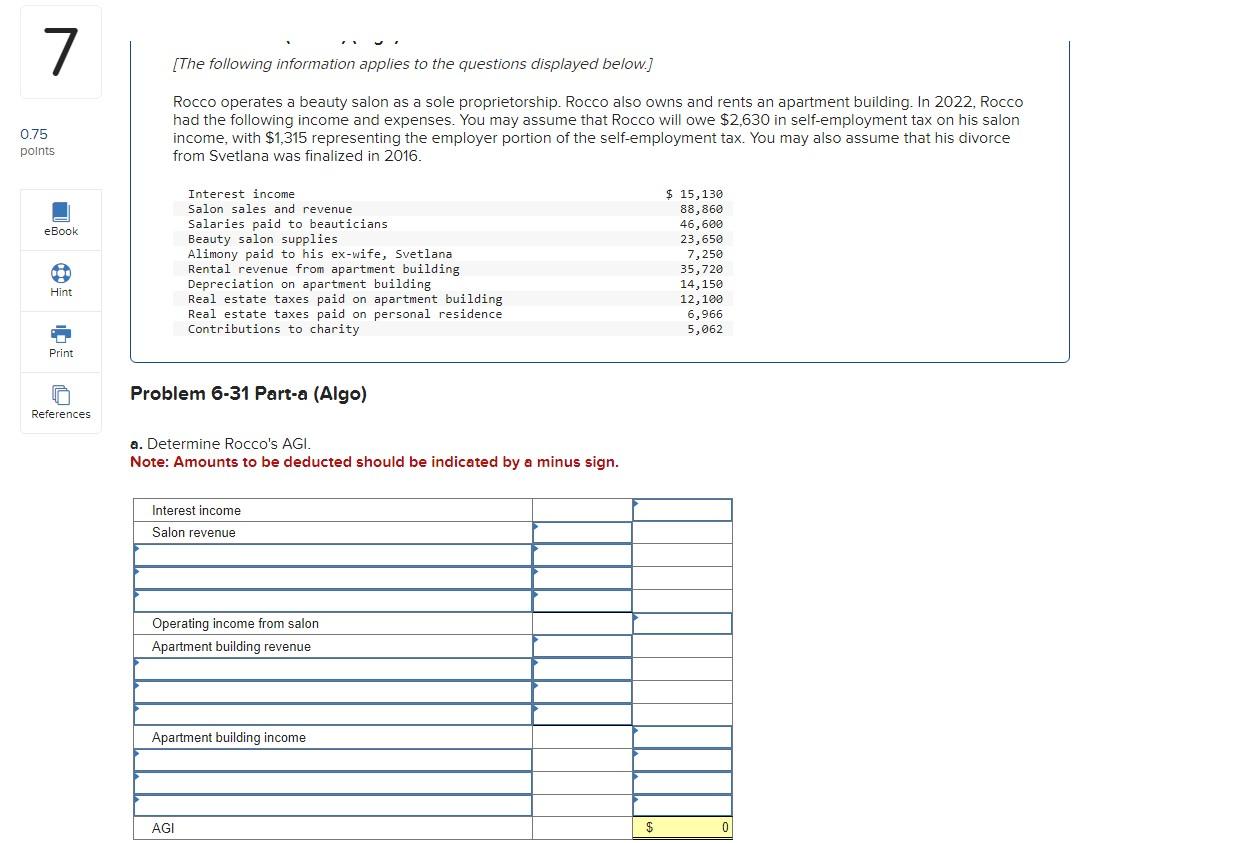This screenshot has width=1255, height=843.
Task: Open the References panel
Action: [60, 403]
